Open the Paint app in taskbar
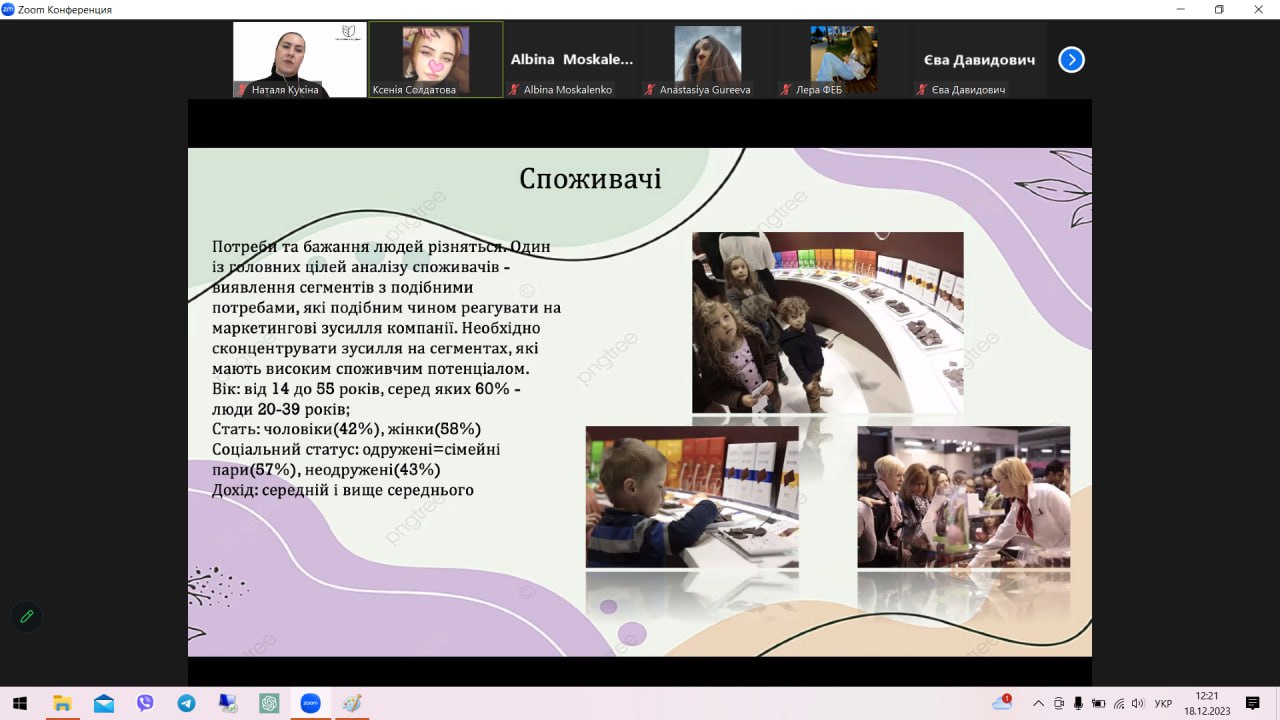The height and width of the screenshot is (720, 1280). pyautogui.click(x=350, y=703)
